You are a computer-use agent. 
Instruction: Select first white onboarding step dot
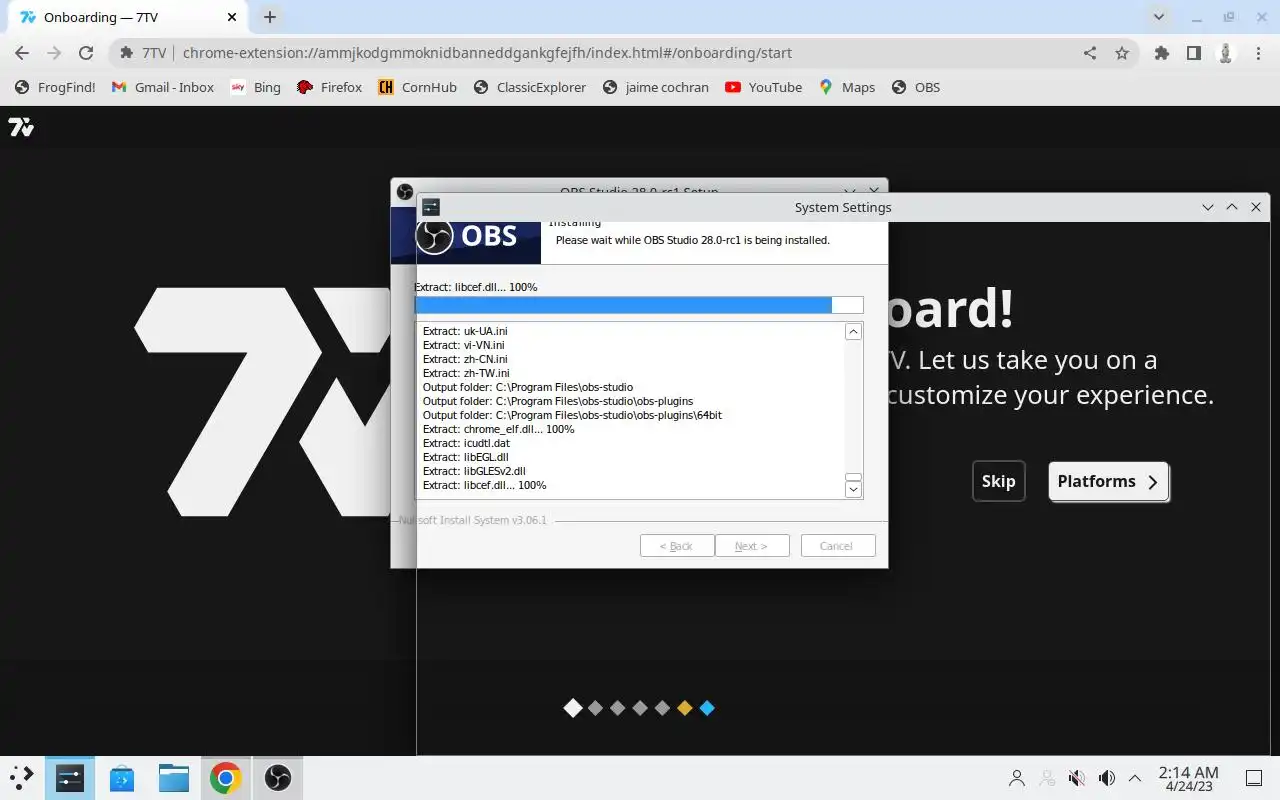pyautogui.click(x=572, y=708)
